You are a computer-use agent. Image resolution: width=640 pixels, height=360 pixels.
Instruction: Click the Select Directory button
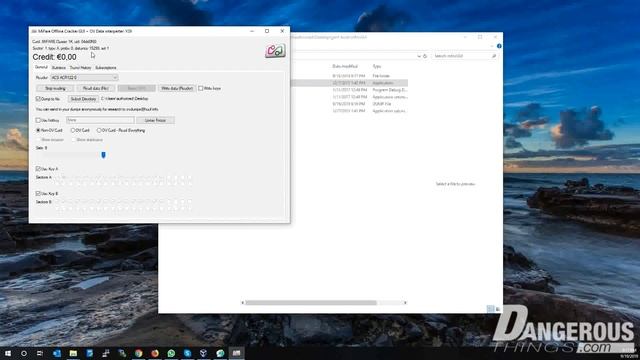pyautogui.click(x=83, y=99)
